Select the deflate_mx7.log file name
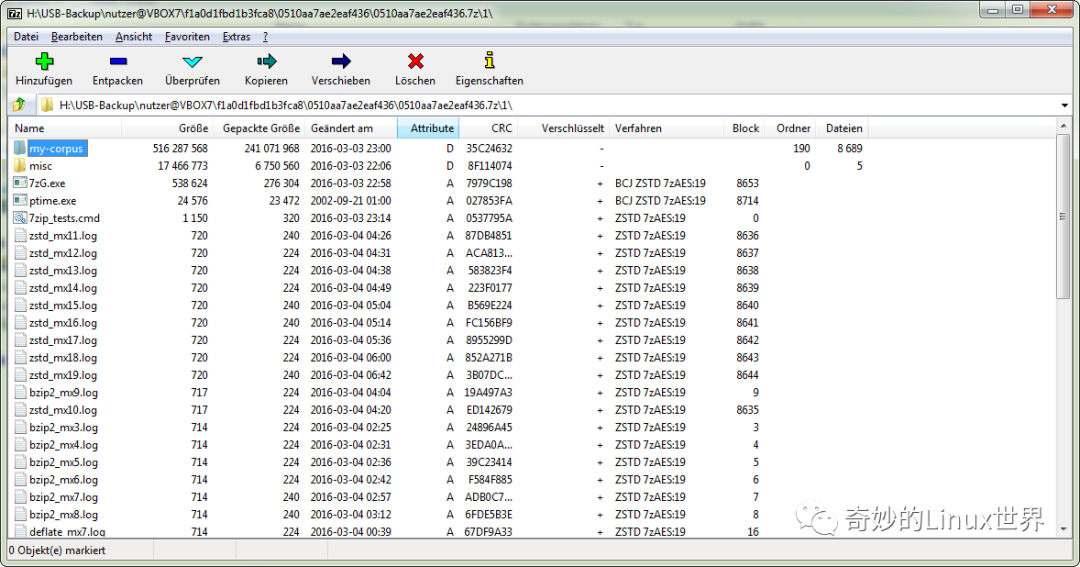This screenshot has height=567, width=1080. pos(67,532)
